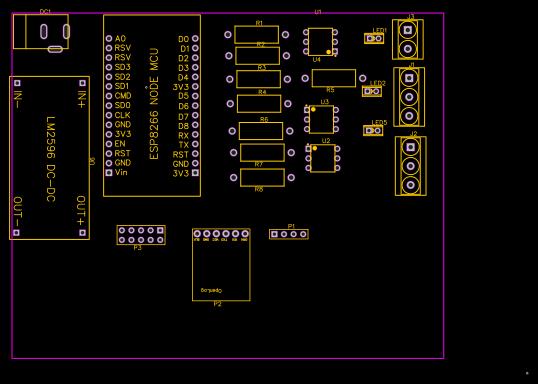Select the DC1 power jack footprint

pos(41,32)
